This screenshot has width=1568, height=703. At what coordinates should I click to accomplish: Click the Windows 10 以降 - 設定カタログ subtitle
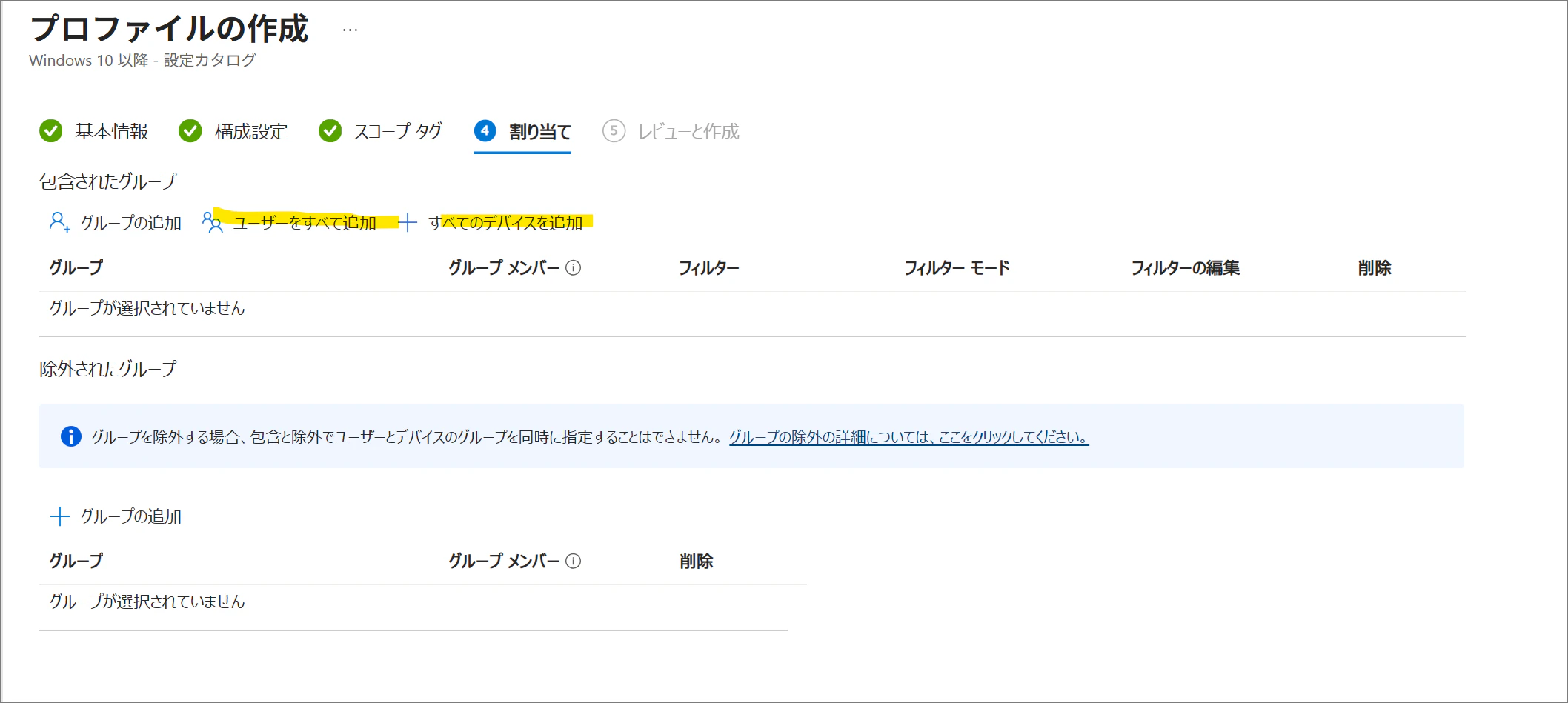point(142,61)
